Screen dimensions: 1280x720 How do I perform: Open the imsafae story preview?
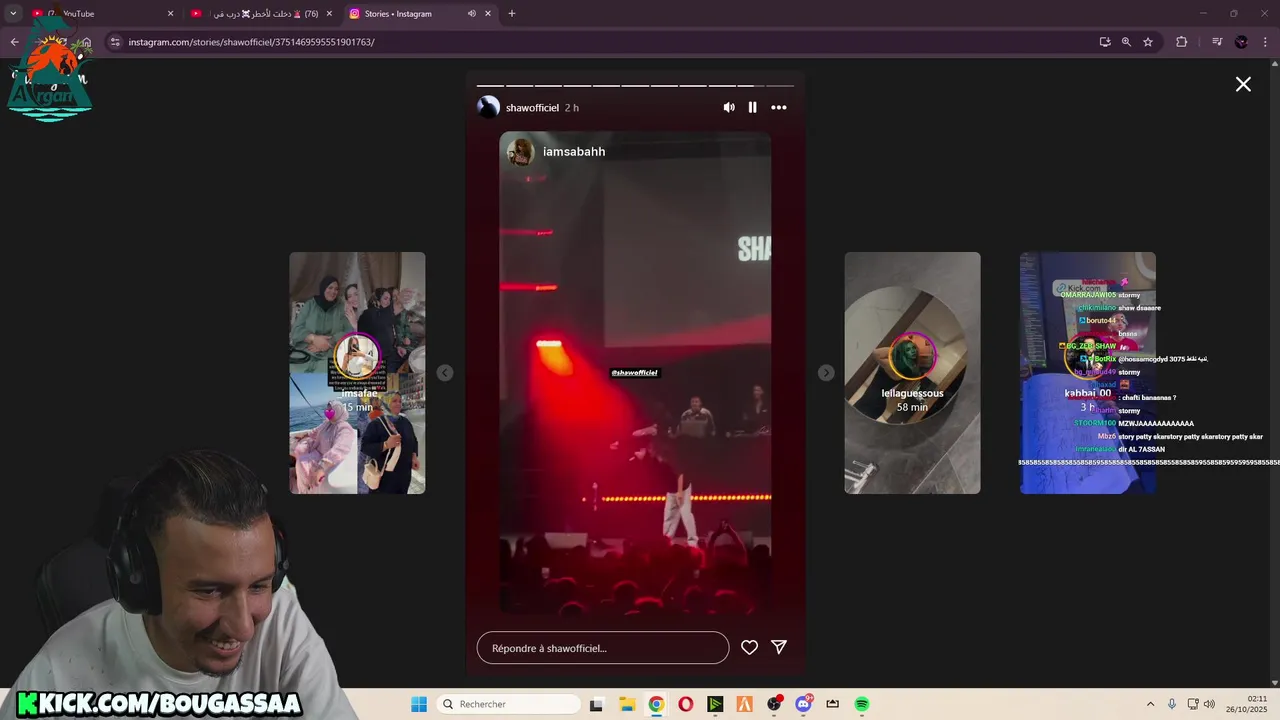pyautogui.click(x=357, y=373)
